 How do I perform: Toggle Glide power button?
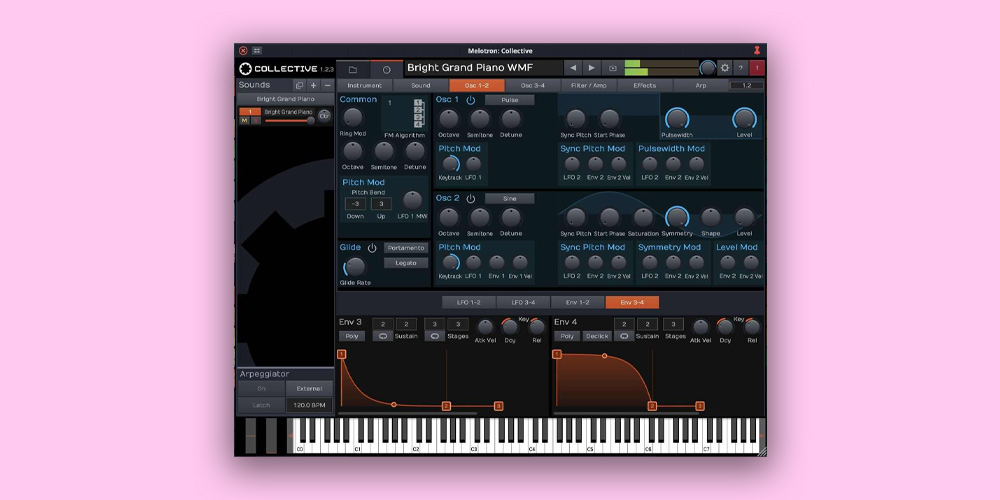(372, 248)
